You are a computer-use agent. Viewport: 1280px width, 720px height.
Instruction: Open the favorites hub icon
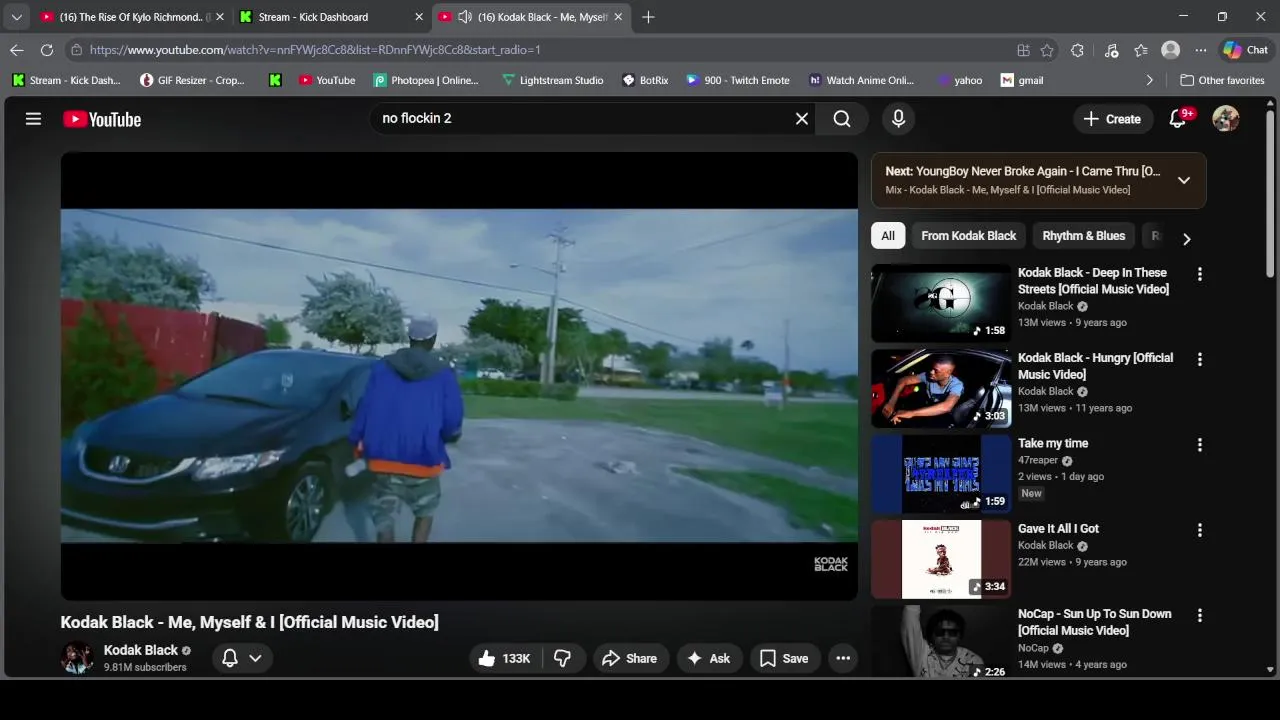coord(1141,50)
